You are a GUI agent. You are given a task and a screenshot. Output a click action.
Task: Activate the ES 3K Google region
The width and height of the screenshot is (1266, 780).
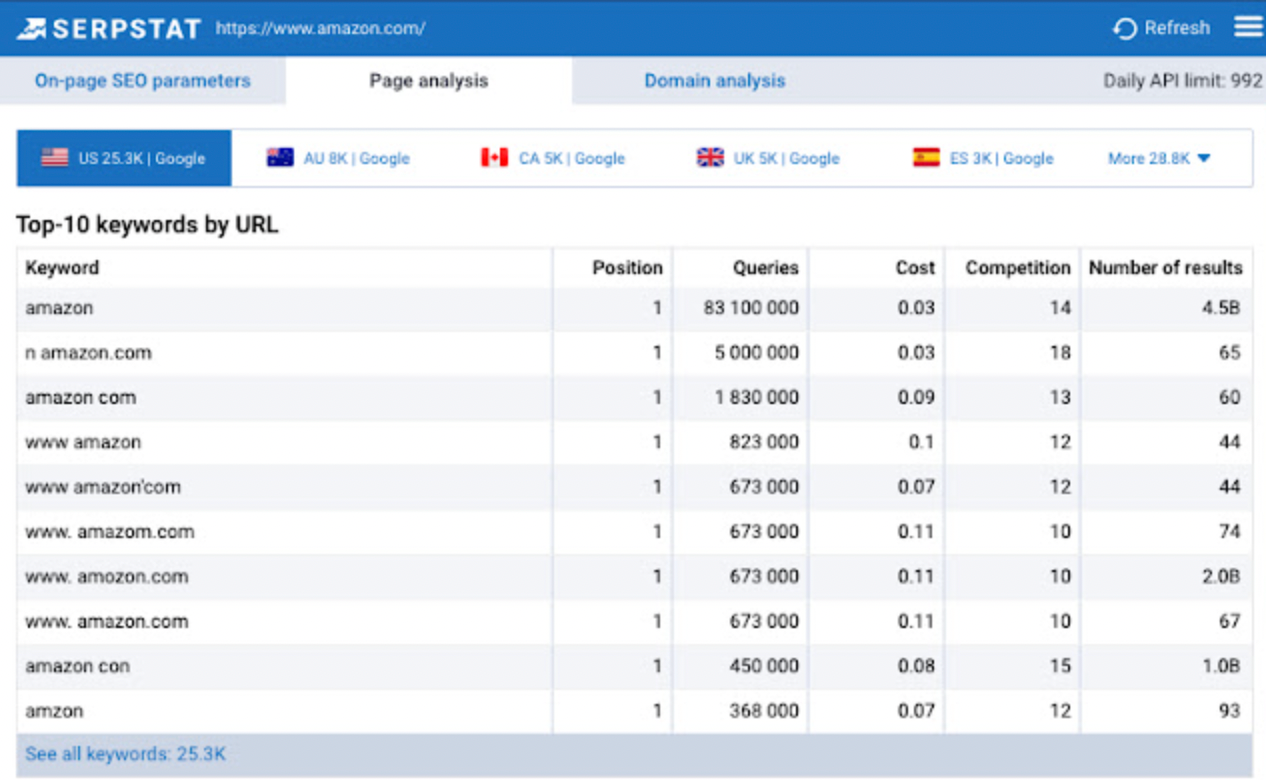(983, 157)
